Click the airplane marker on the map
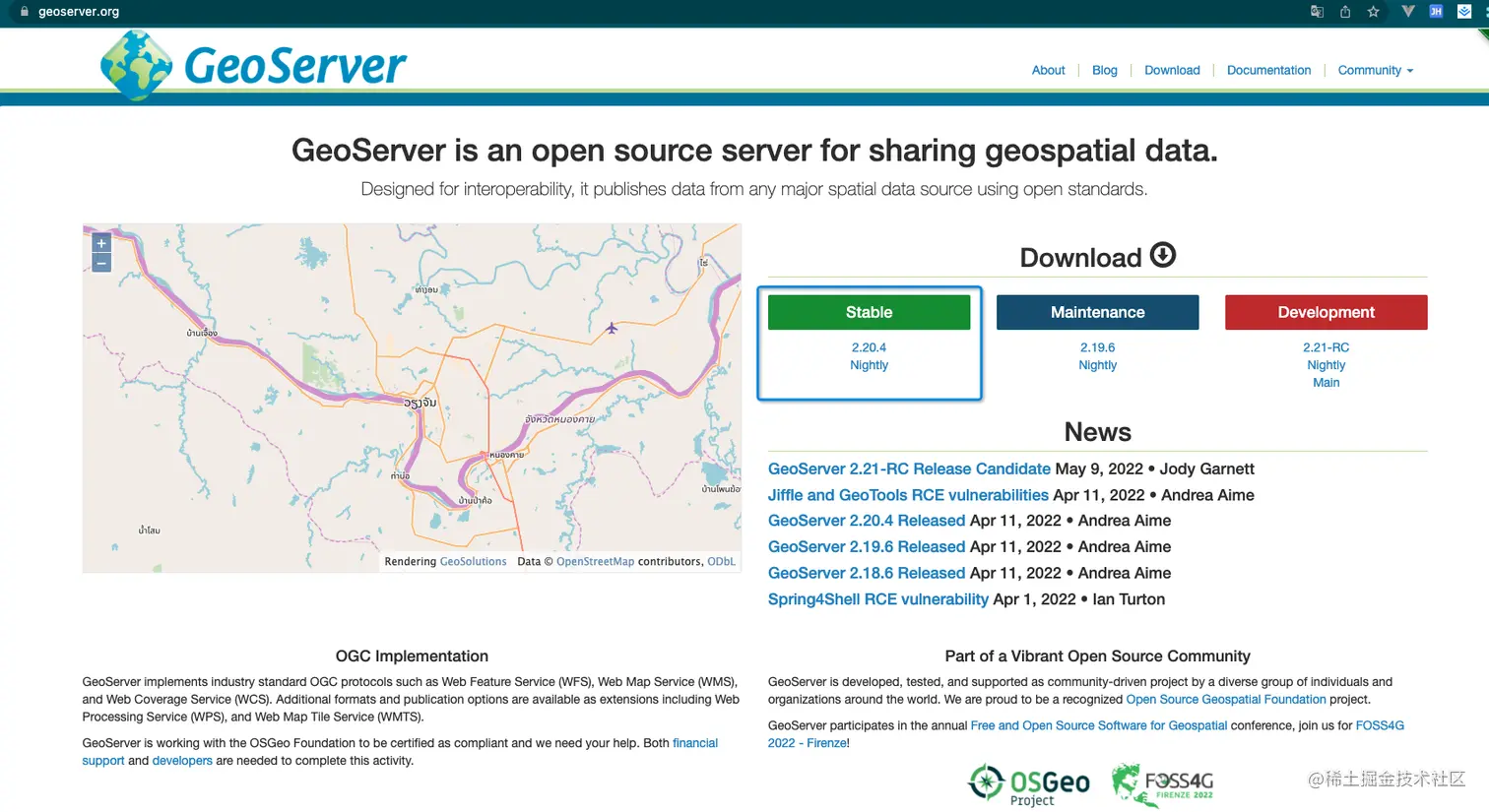 pyautogui.click(x=612, y=328)
